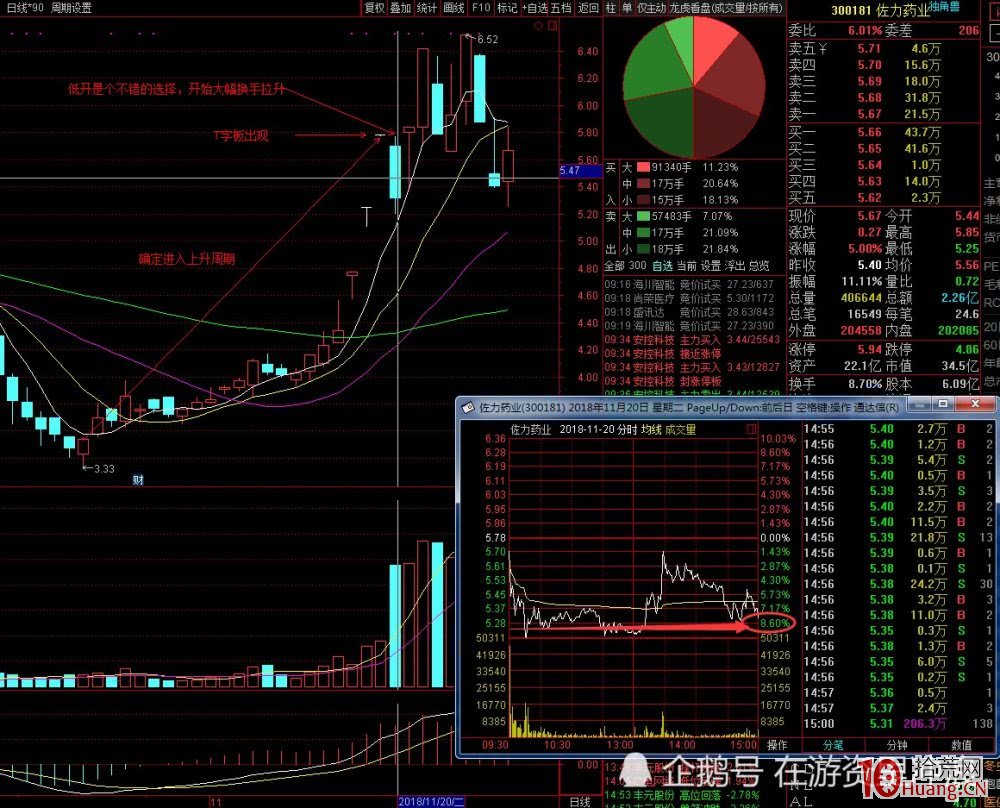Viewport: 1000px width, 808px height.
Task: Open the 统计 statistics tool
Action: 427,8
